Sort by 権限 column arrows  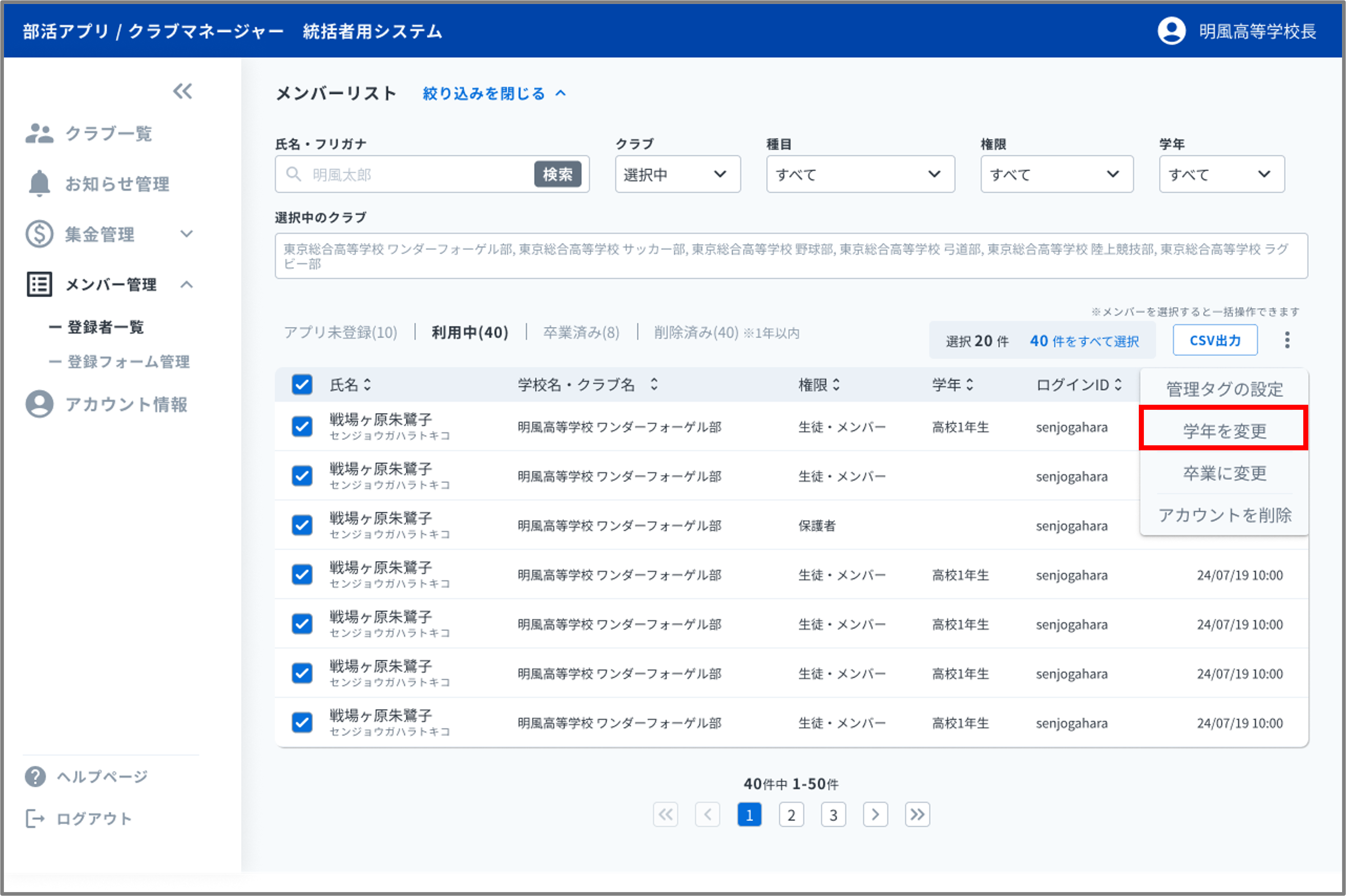(836, 385)
